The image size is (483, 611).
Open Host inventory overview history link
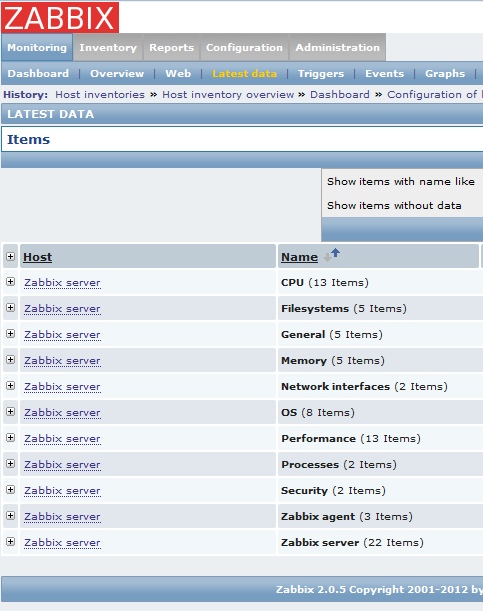coord(228,95)
